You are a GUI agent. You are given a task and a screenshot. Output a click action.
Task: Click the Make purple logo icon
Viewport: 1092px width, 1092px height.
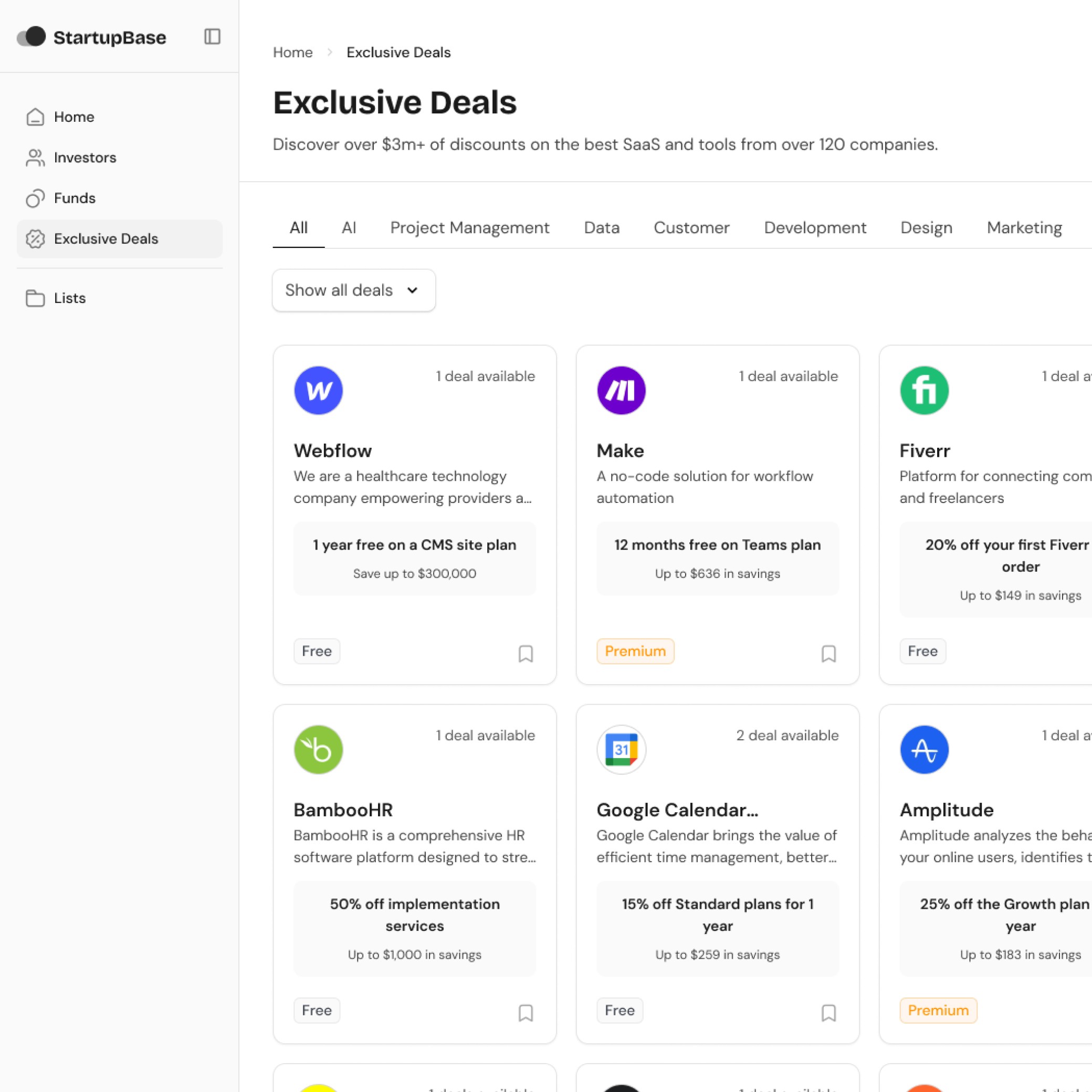621,390
